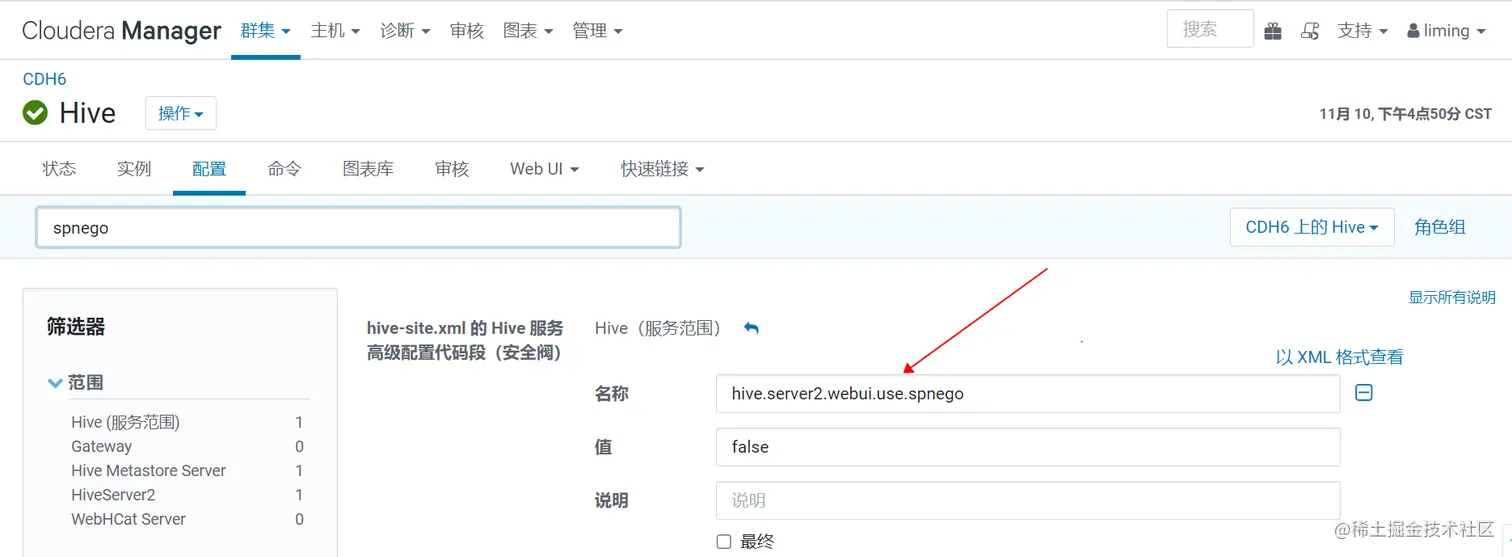Click the 名称 field with hive.server2.webui.use.spnego

pyautogui.click(x=1028, y=393)
